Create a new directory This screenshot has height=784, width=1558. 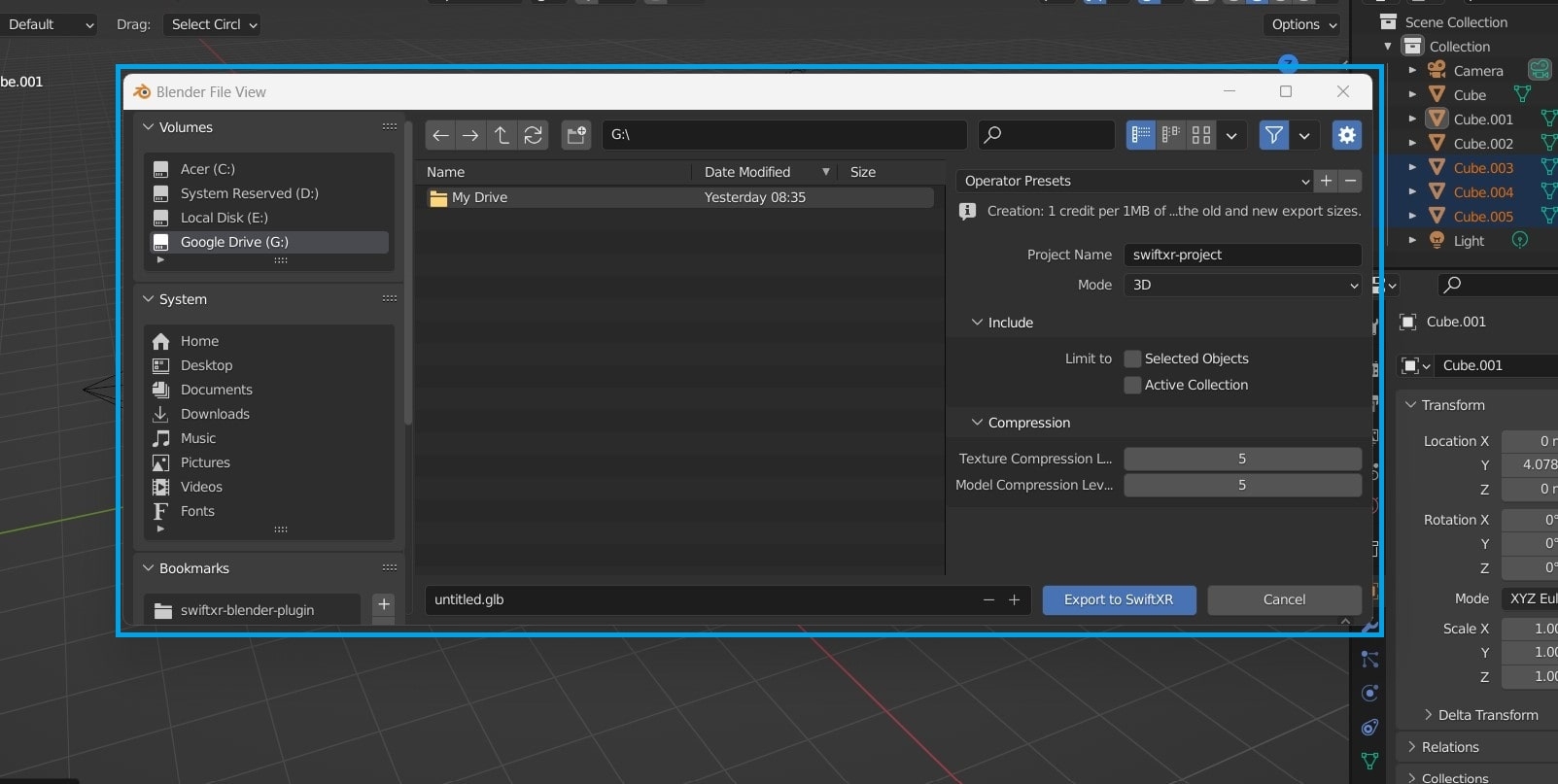[x=576, y=135]
